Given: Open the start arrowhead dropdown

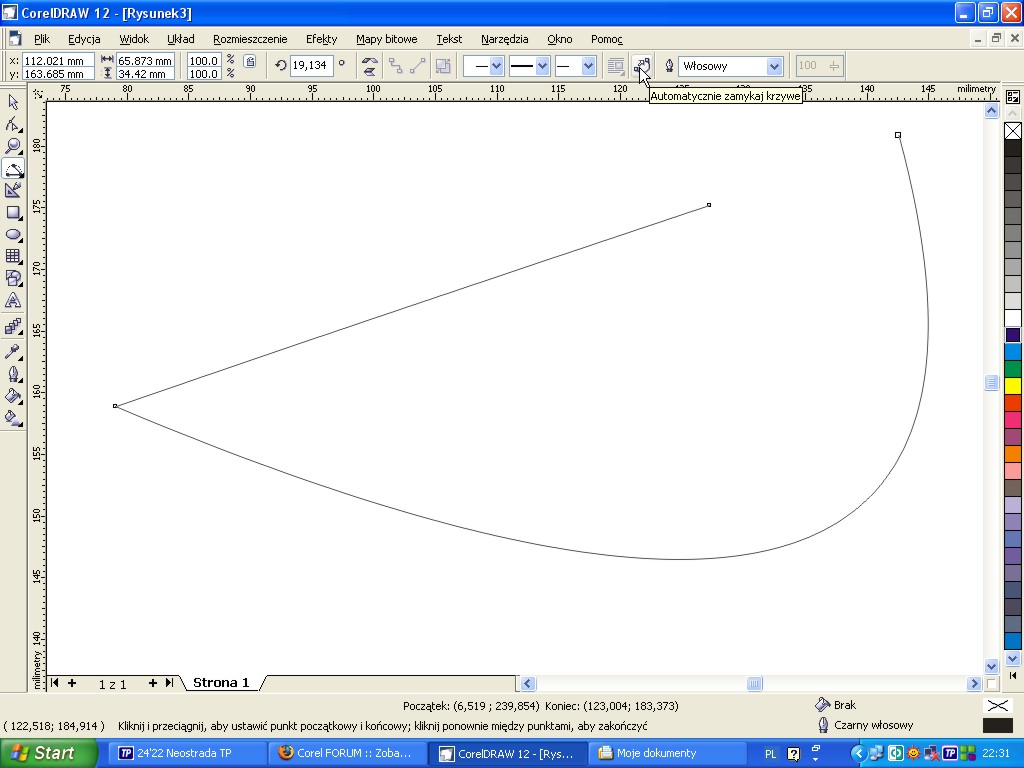Looking at the screenshot, I should click(x=496, y=66).
